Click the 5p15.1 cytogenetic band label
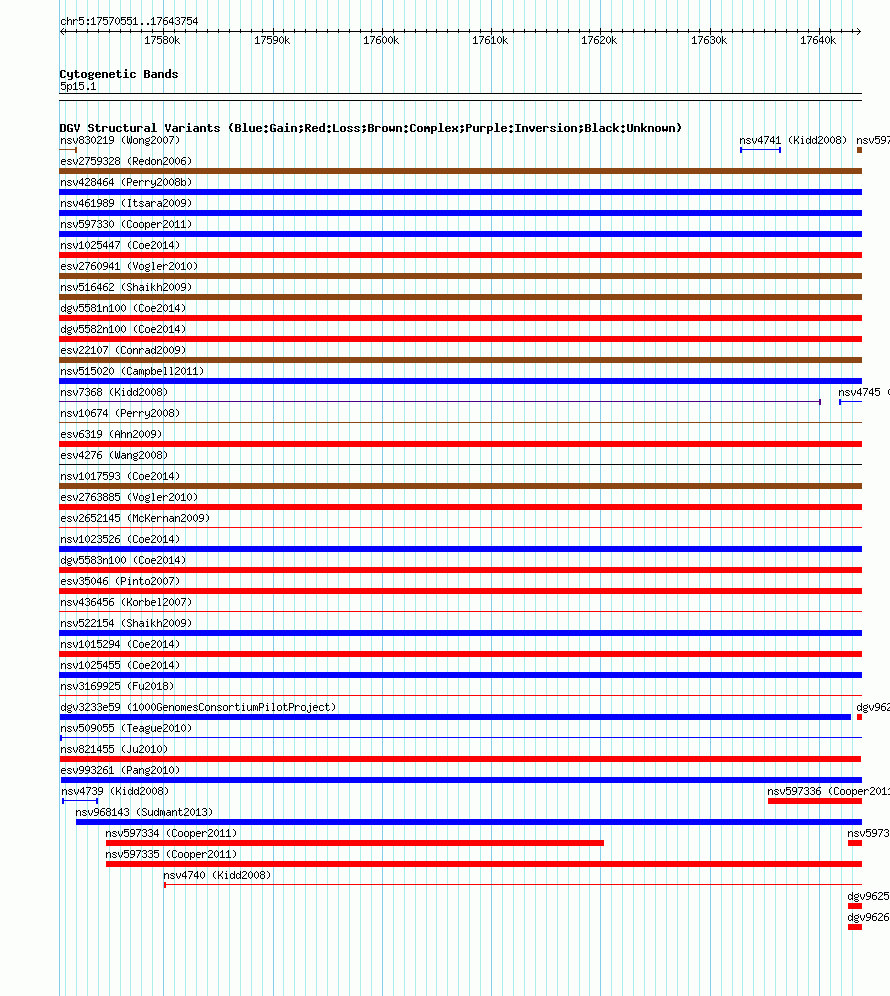The height and width of the screenshot is (996, 890). click(78, 86)
